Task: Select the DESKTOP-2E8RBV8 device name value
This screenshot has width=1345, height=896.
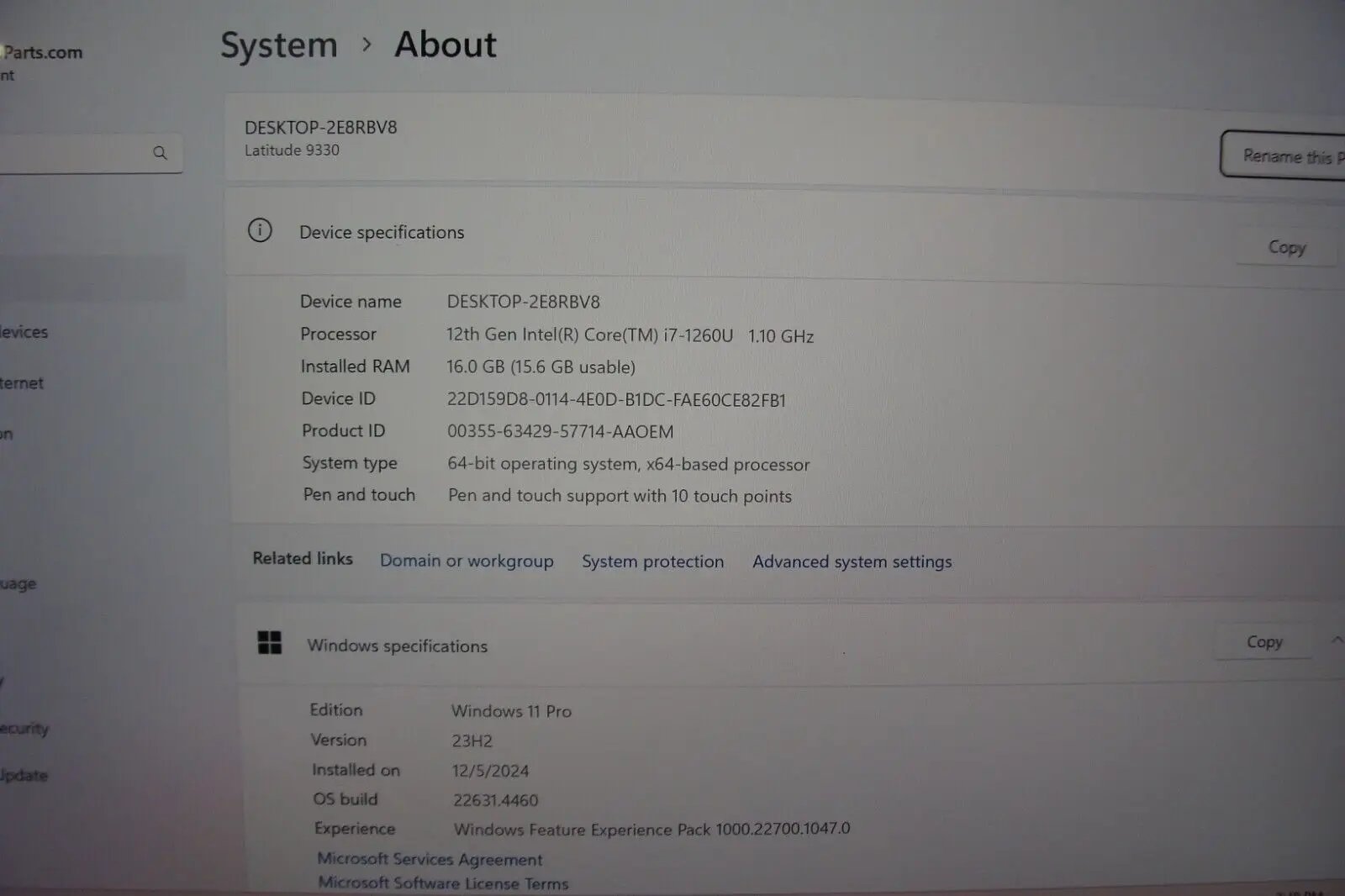Action: pyautogui.click(x=523, y=302)
